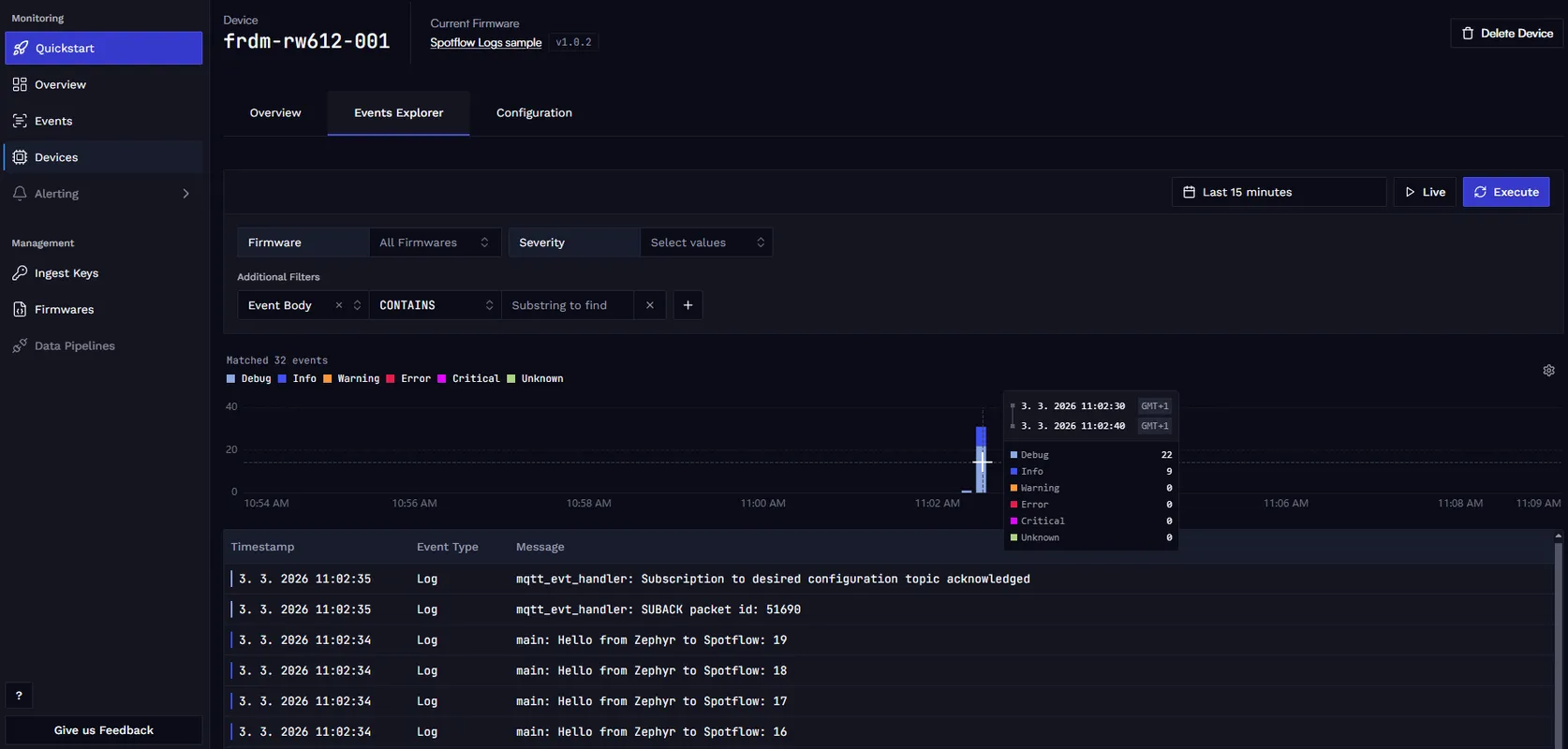Click the plus icon to add filter
This screenshot has width=1568, height=749.
click(688, 305)
